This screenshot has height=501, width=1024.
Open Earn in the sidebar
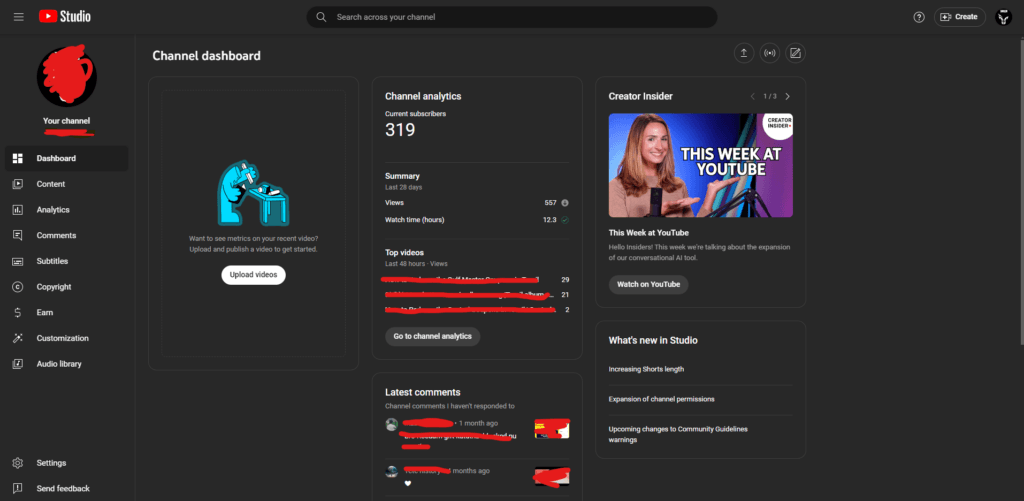tap(67, 312)
